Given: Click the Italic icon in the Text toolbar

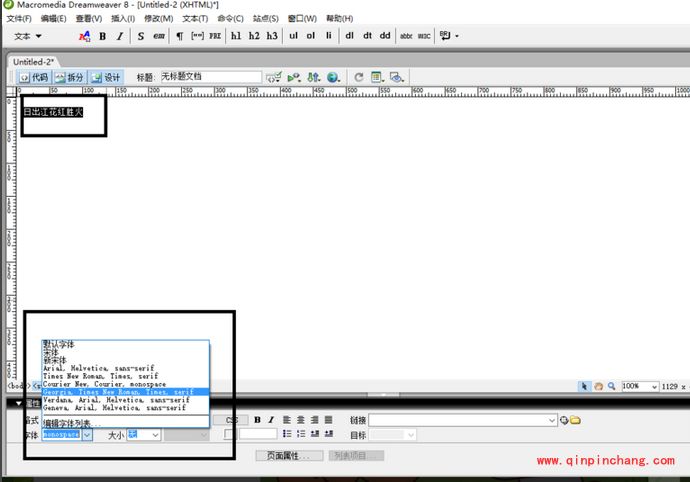Looking at the screenshot, I should 120,36.
